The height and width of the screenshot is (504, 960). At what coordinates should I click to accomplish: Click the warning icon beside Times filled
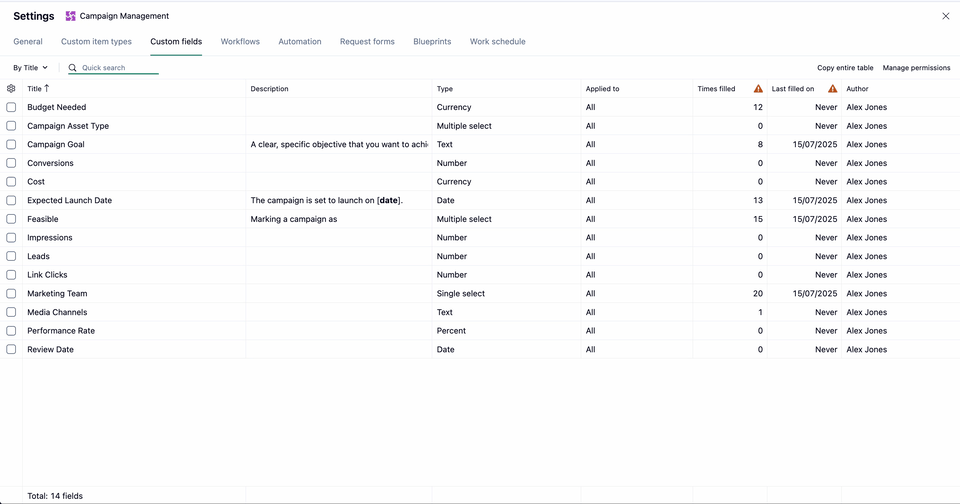[758, 89]
